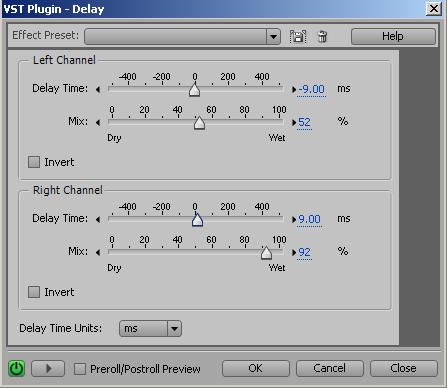Screen dimensions: 447x388
Task: Decrease Left Channel Delay Time with left arrow
Action: pos(98,89)
